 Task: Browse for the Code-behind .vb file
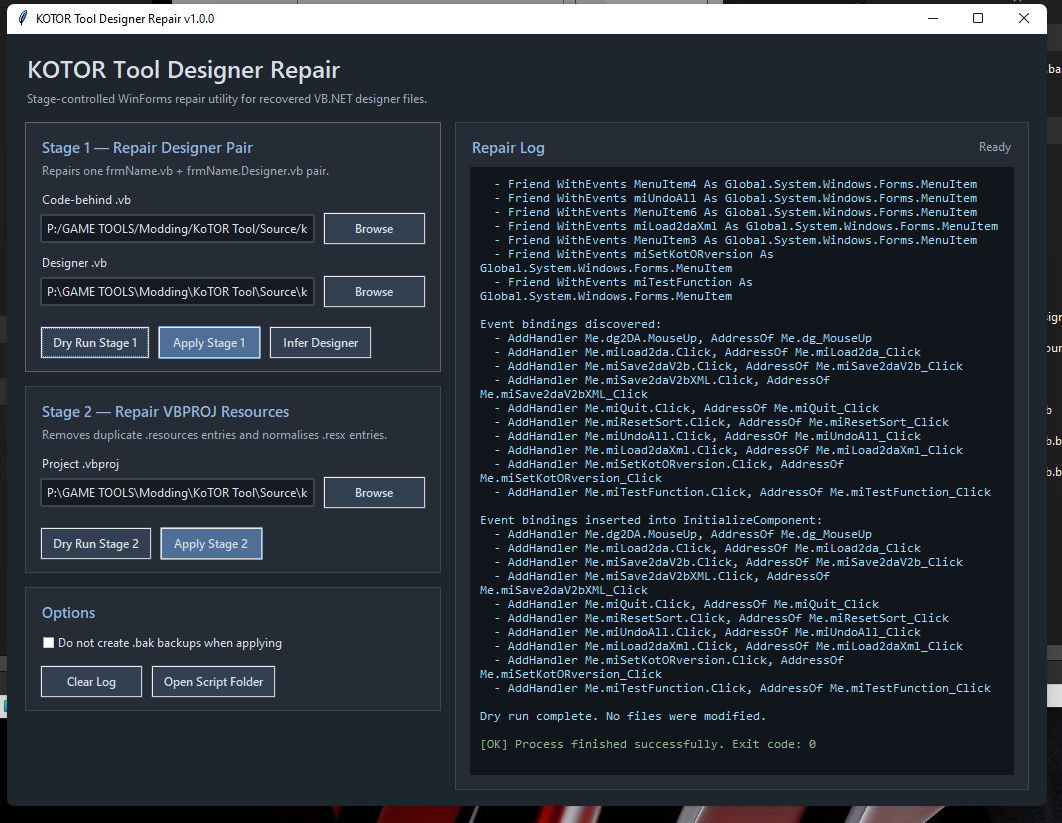coord(374,229)
